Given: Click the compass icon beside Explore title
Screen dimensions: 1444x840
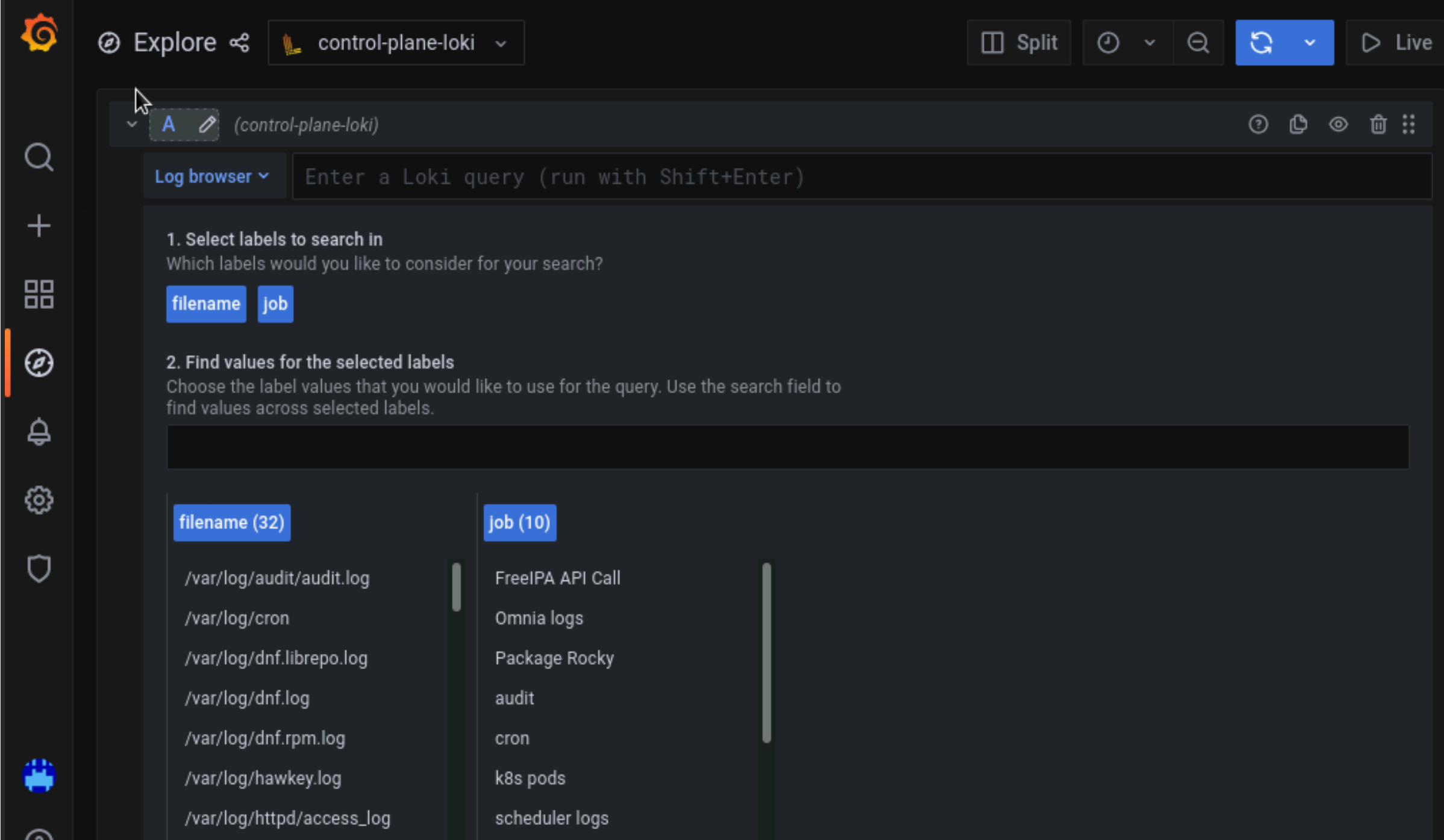Looking at the screenshot, I should point(109,43).
